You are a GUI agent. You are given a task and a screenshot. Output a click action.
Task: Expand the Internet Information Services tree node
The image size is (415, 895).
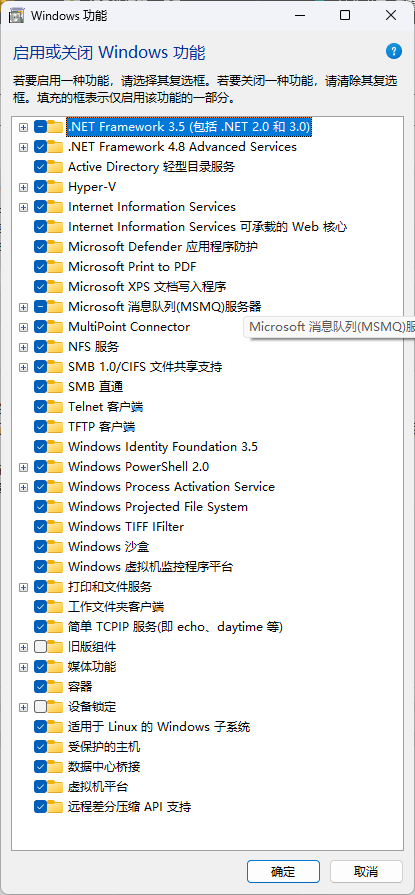23,207
